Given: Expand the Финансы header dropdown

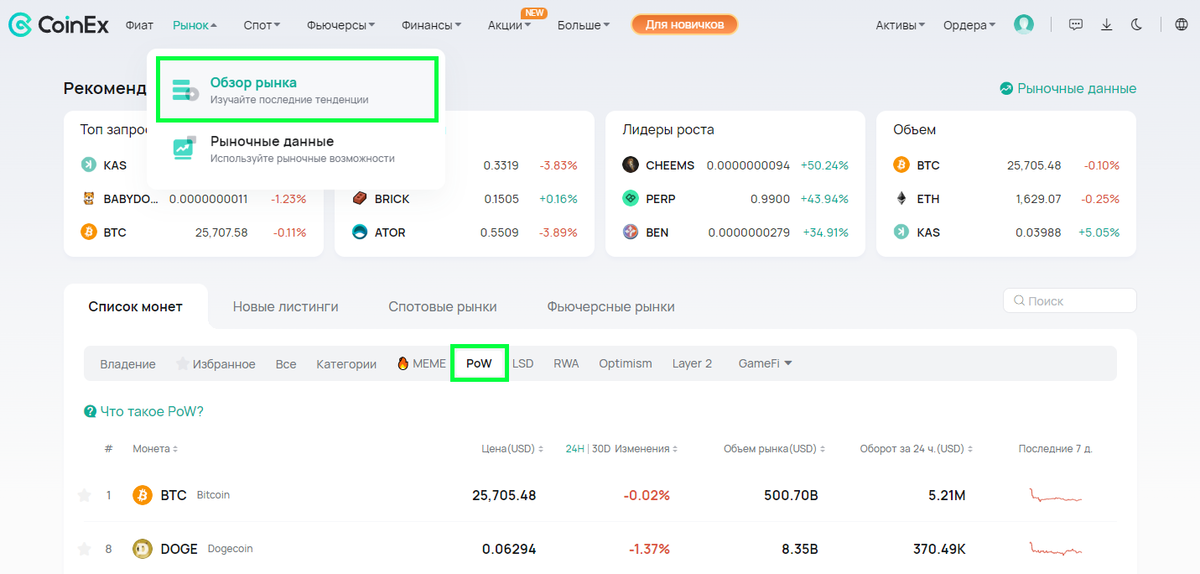Looking at the screenshot, I should click(432, 25).
